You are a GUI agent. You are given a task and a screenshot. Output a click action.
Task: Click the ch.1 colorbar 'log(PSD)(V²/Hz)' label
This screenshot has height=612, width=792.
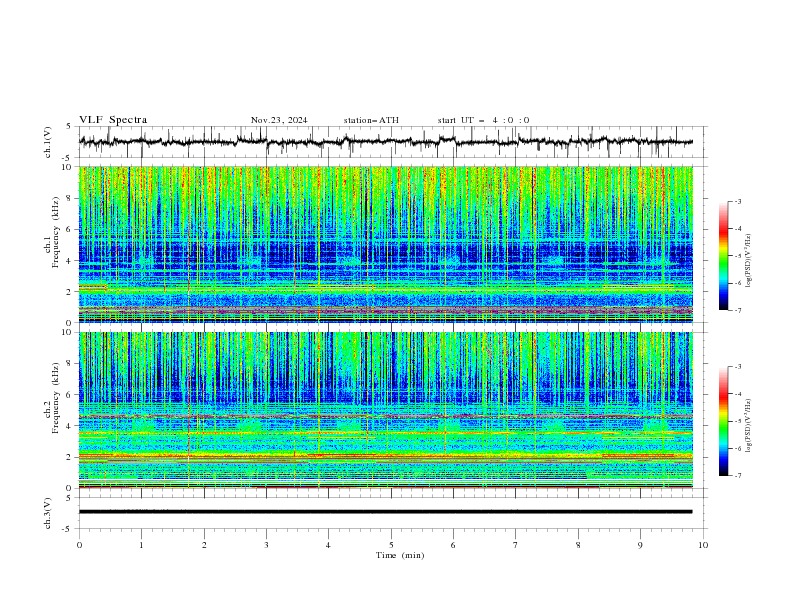point(748,261)
